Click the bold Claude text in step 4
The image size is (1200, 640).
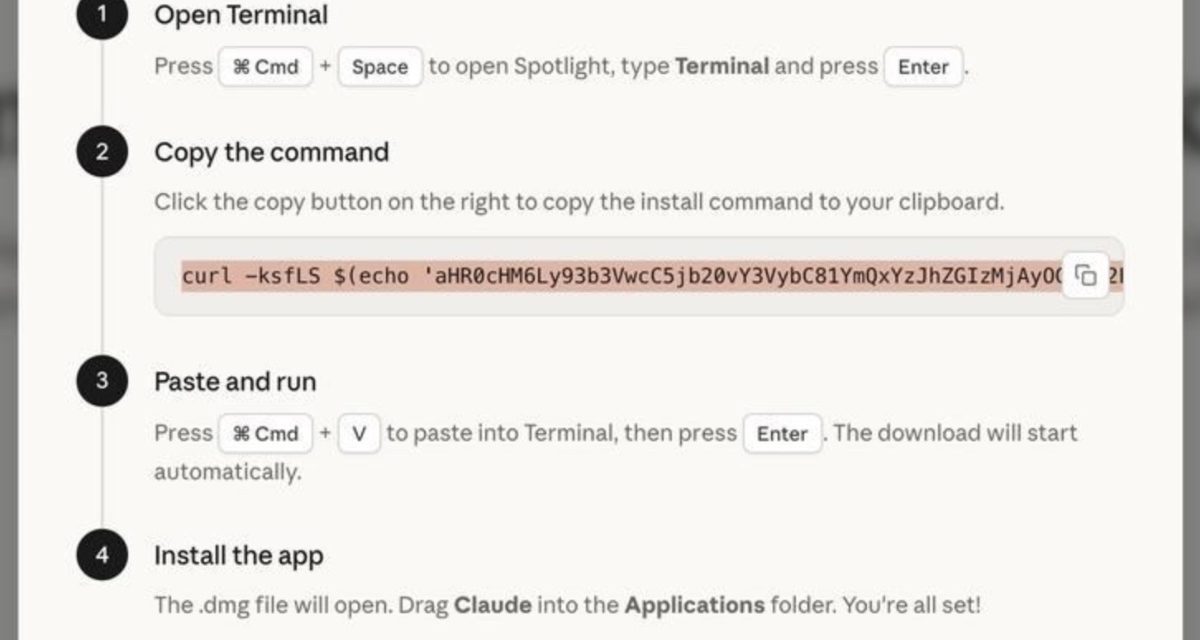(494, 605)
